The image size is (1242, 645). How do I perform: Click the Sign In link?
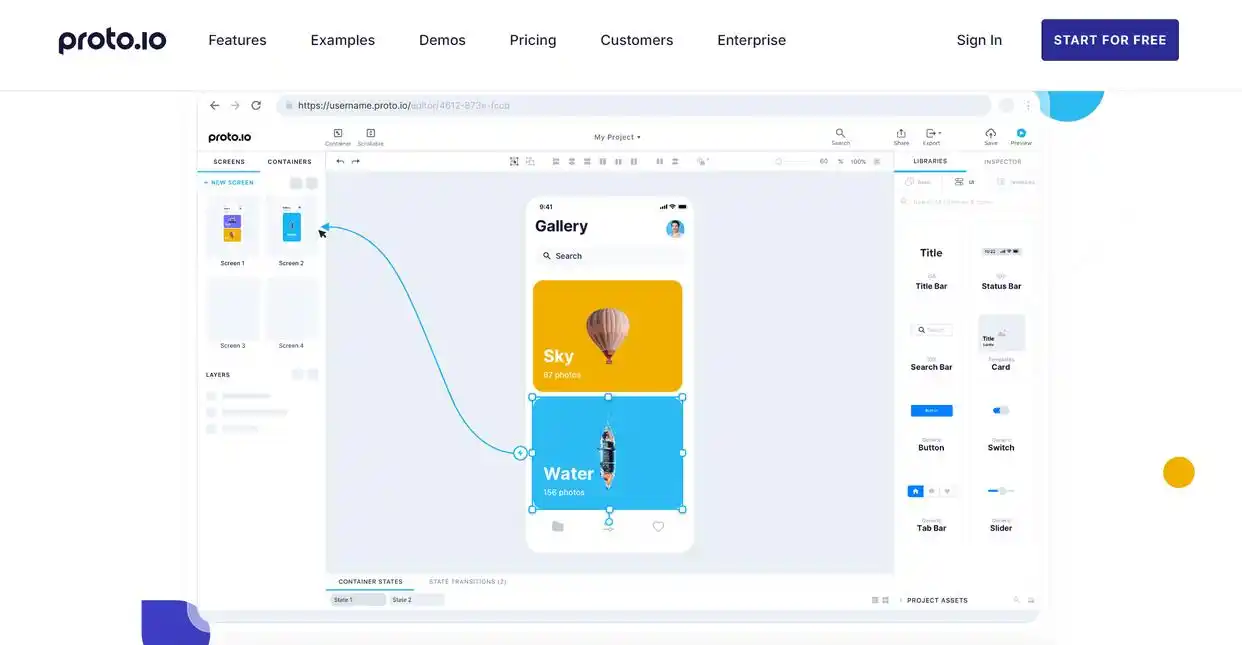pyautogui.click(x=978, y=40)
